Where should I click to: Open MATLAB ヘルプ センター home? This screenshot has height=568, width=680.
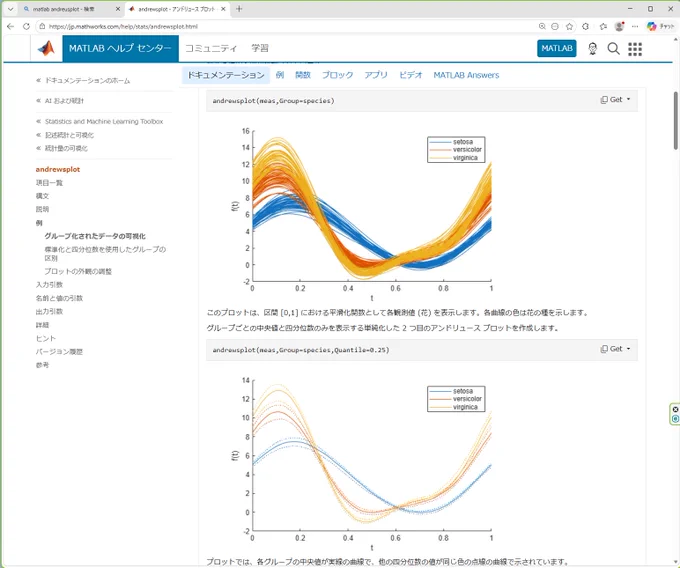(x=120, y=48)
